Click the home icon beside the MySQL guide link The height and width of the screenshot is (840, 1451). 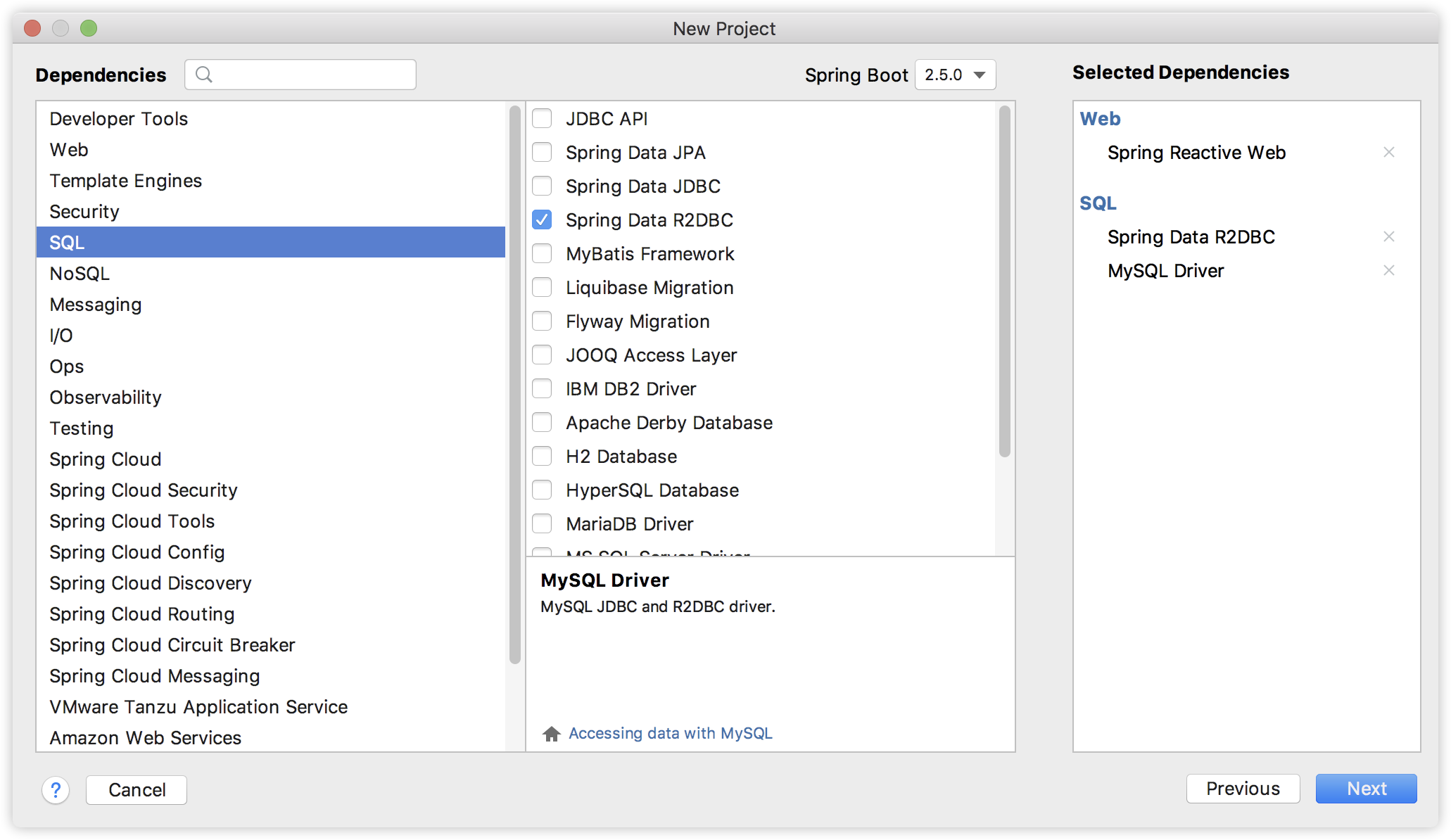pyautogui.click(x=551, y=734)
